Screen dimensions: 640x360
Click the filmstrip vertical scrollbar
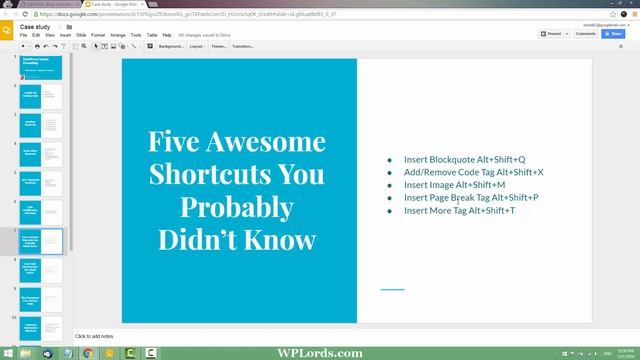71,152
